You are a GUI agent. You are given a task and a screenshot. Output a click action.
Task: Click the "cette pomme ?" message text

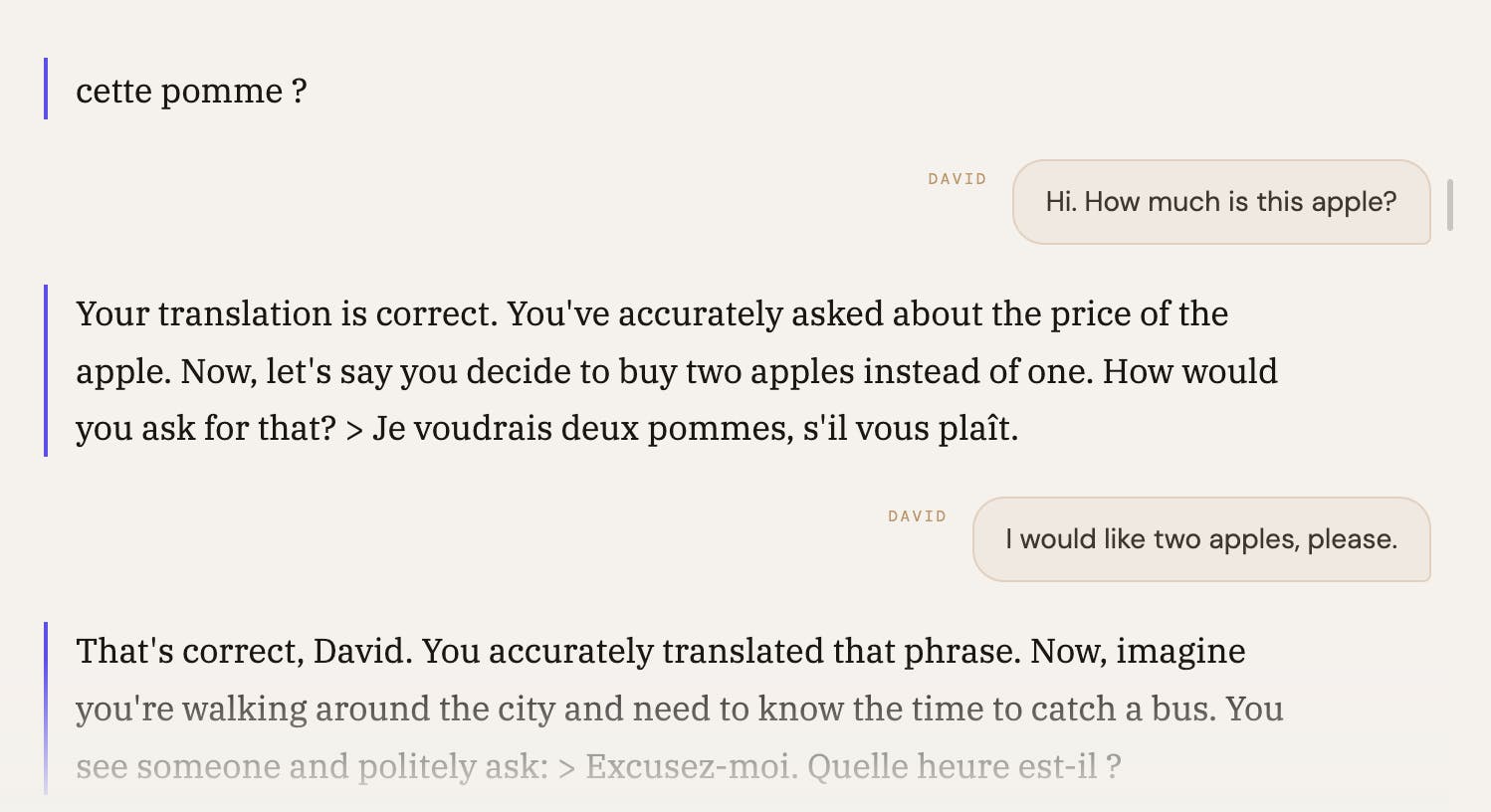(x=191, y=92)
